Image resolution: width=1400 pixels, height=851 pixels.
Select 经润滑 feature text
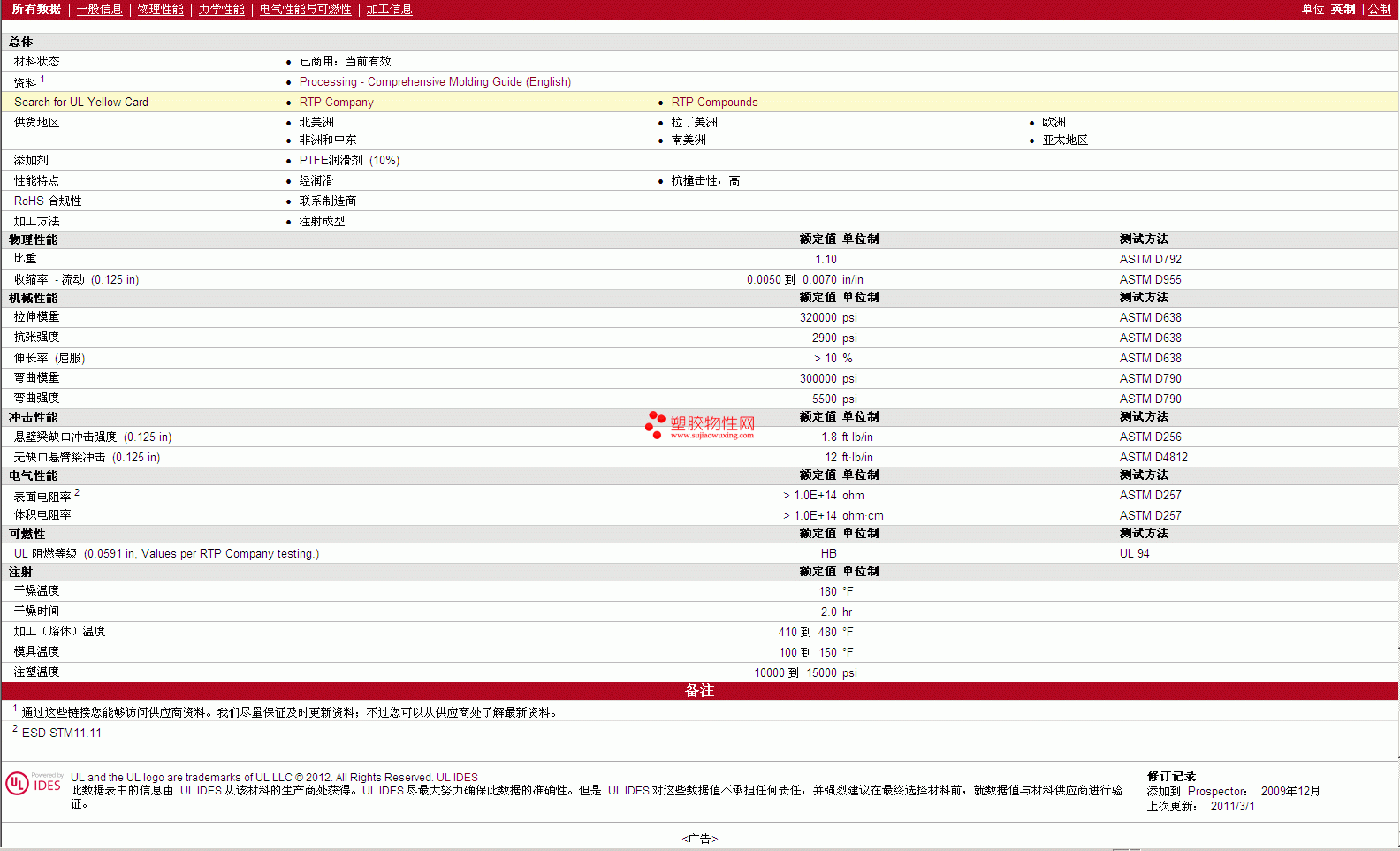point(316,180)
